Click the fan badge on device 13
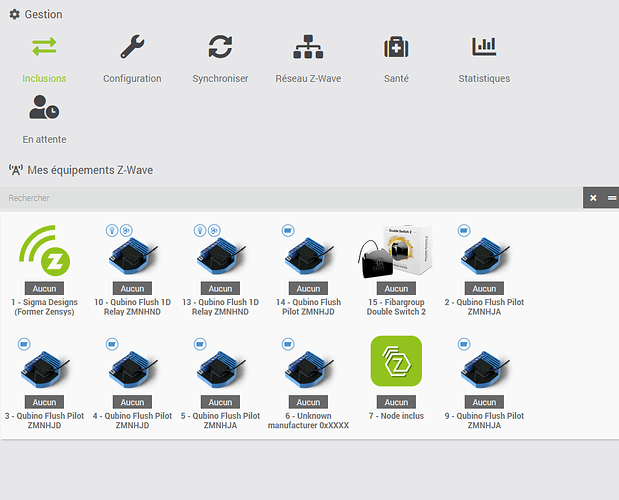Image resolution: width=619 pixels, height=500 pixels. (214, 230)
